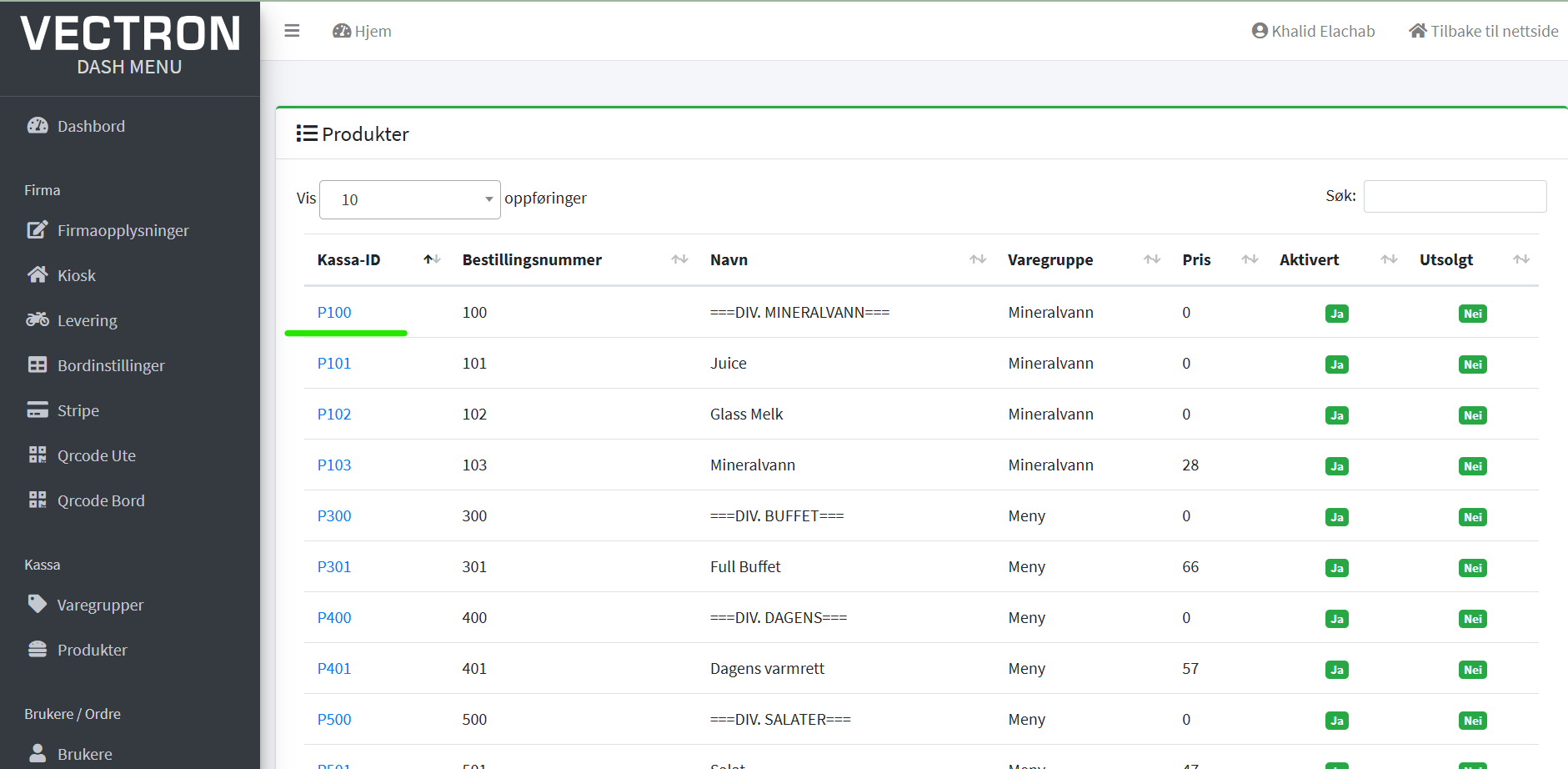
Task: Click the Qrcode Bord QR icon
Action: coord(38,500)
